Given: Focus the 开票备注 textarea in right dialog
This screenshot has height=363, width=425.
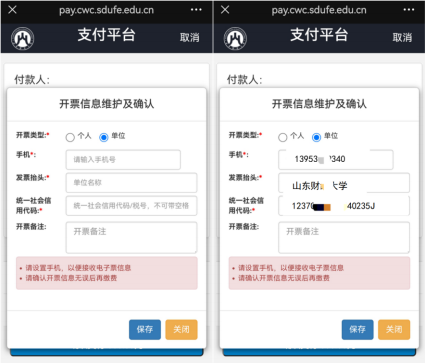Looking at the screenshot, I should tap(344, 238).
